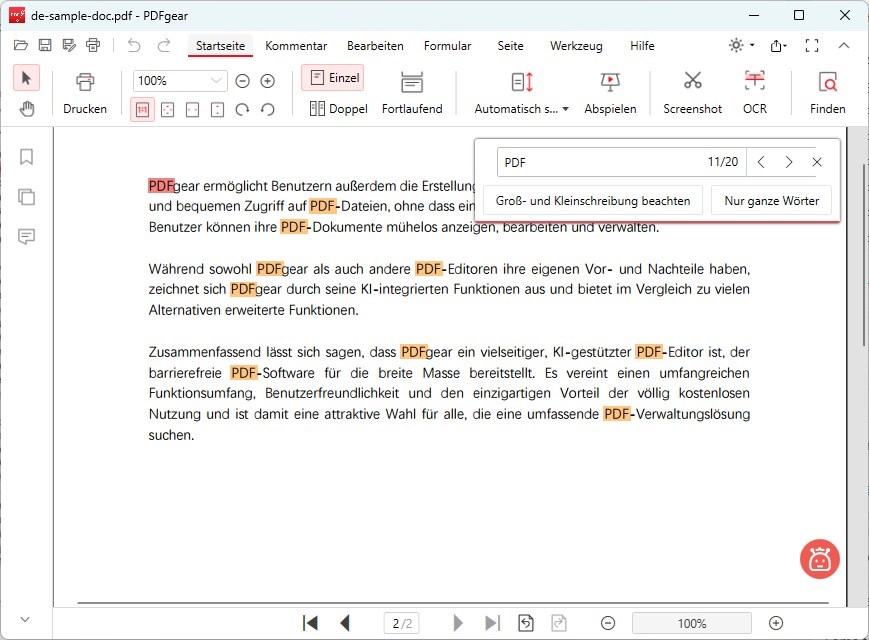Image resolution: width=869 pixels, height=640 pixels.
Task: Open the Finden search tool
Action: (x=827, y=93)
